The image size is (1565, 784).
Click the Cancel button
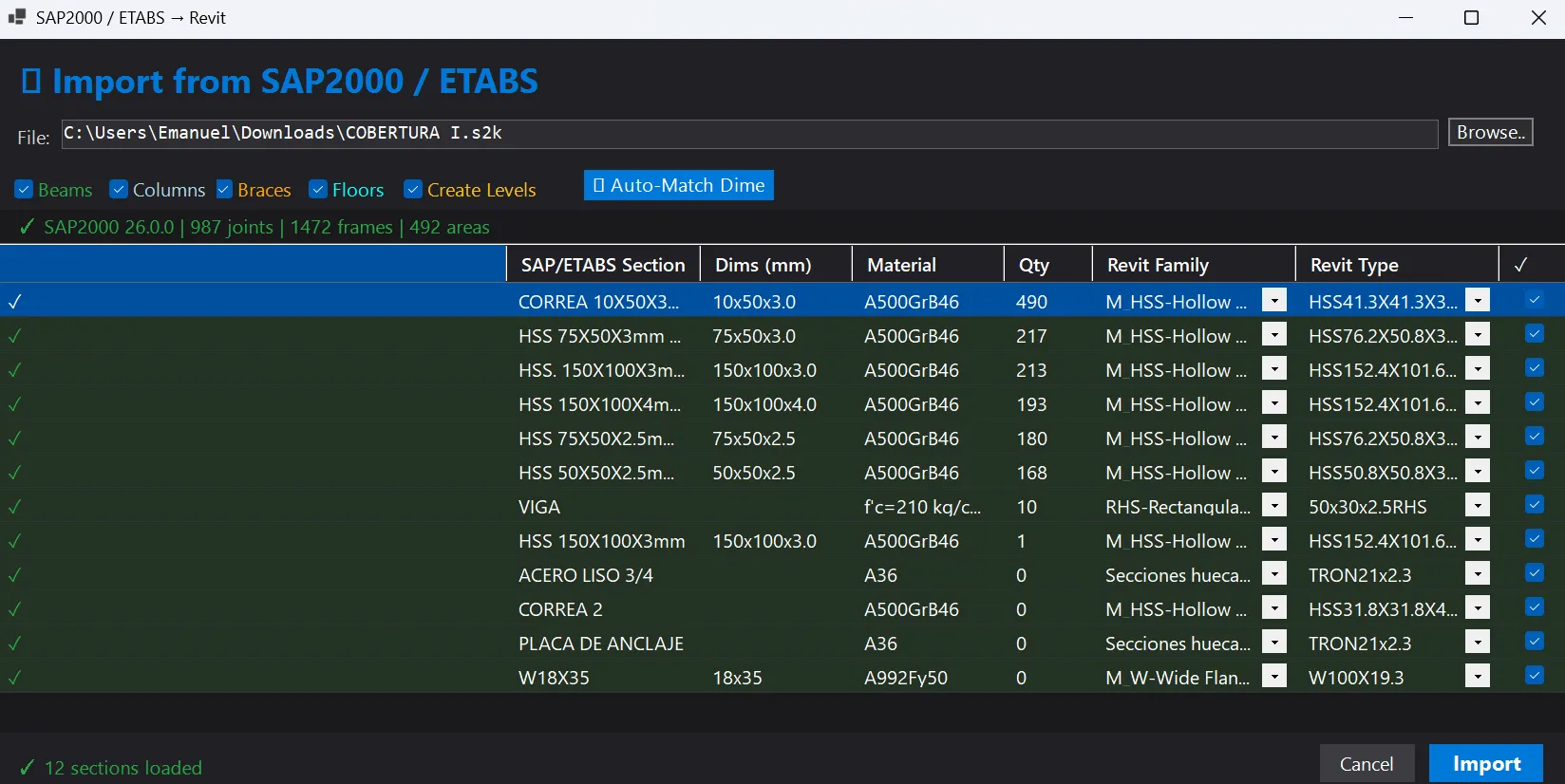pos(1367,764)
